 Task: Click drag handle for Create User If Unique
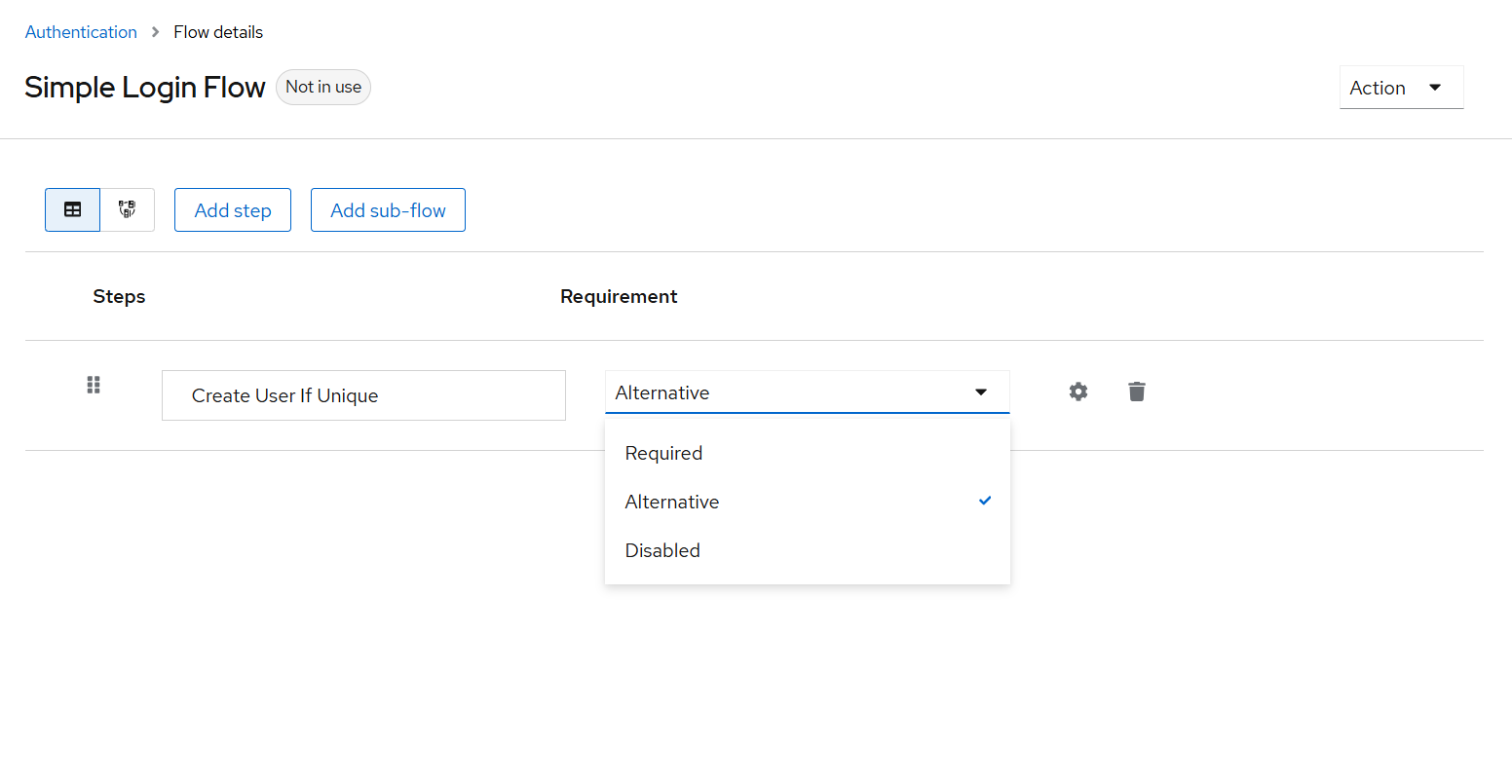[94, 385]
